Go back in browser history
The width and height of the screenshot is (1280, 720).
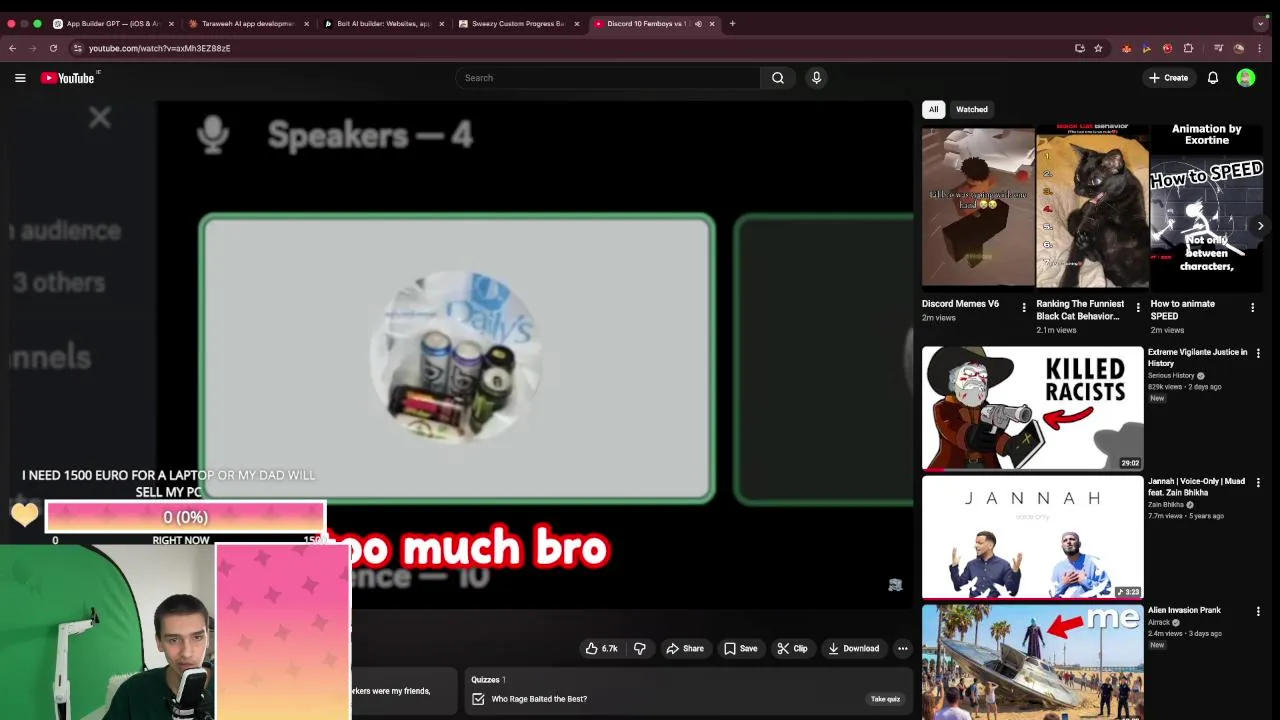pos(12,48)
